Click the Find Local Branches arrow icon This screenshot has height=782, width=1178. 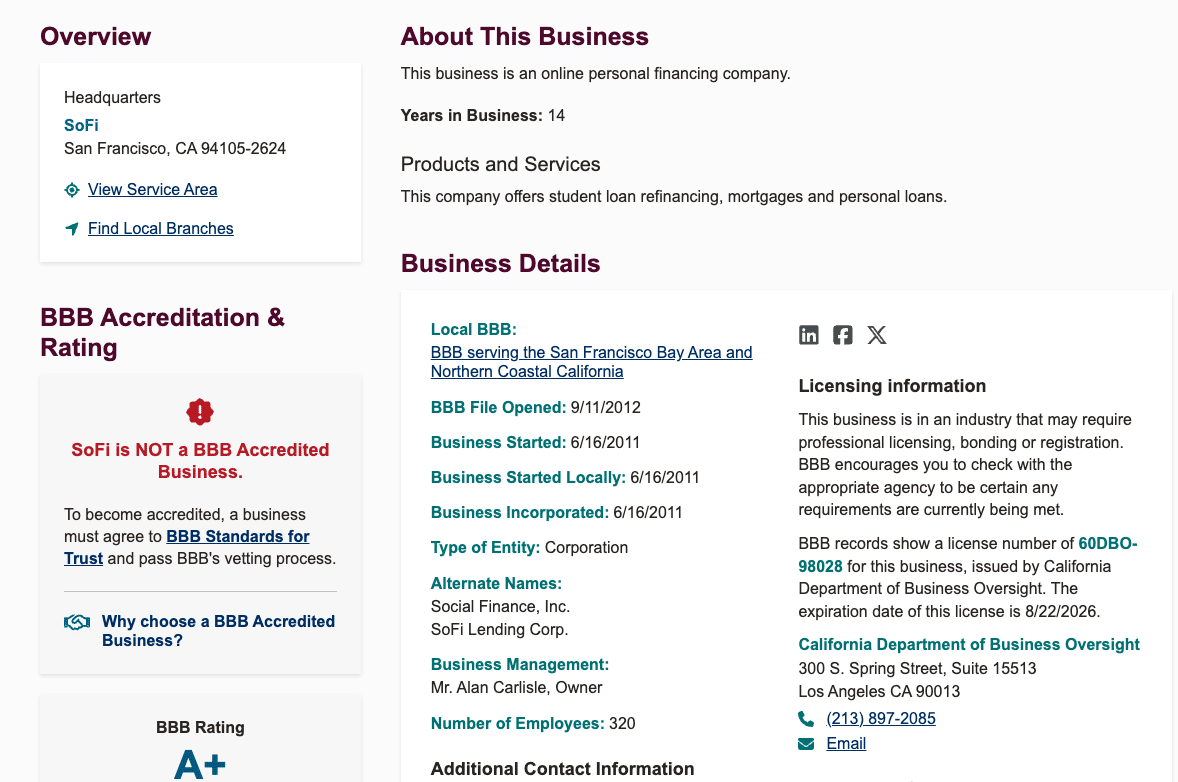[71, 228]
